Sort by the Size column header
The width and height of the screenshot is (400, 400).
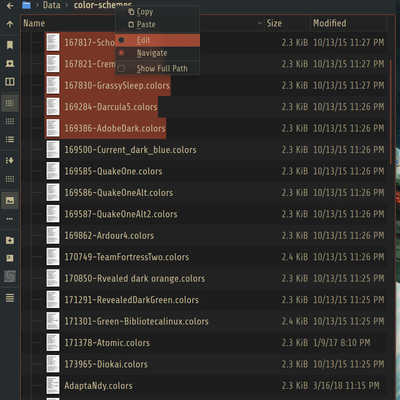287,23
